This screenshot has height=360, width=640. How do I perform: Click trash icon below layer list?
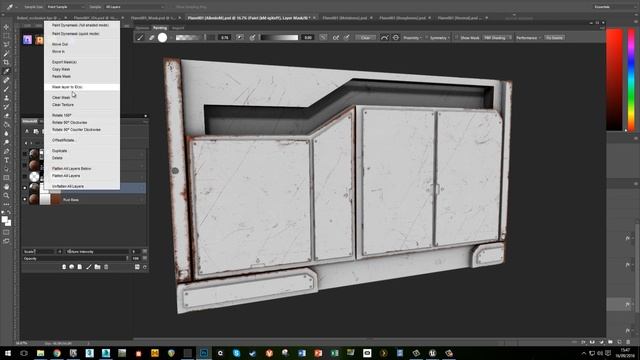click(106, 267)
